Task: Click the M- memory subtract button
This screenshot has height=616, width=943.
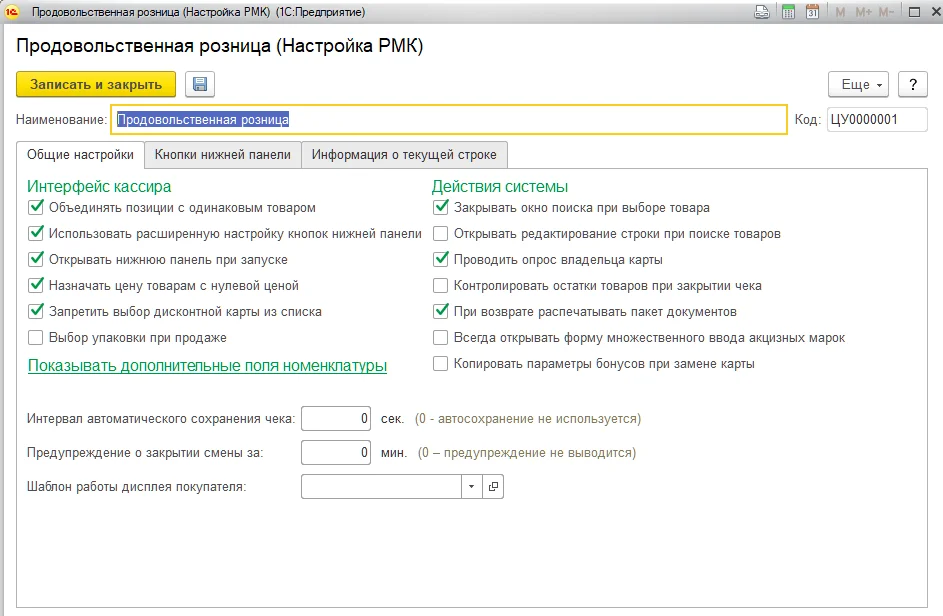Action: pos(886,12)
